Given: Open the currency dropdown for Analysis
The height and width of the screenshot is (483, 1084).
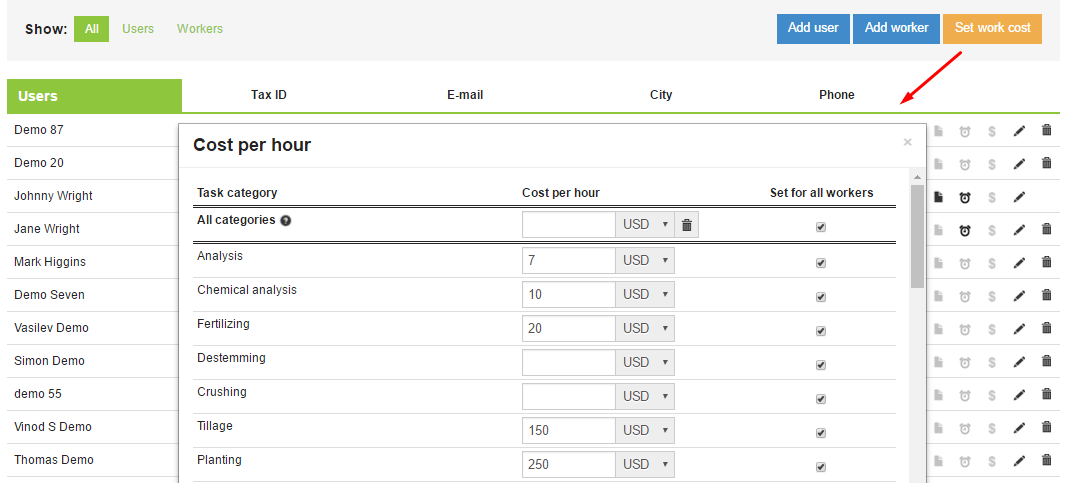Looking at the screenshot, I should coord(646,260).
